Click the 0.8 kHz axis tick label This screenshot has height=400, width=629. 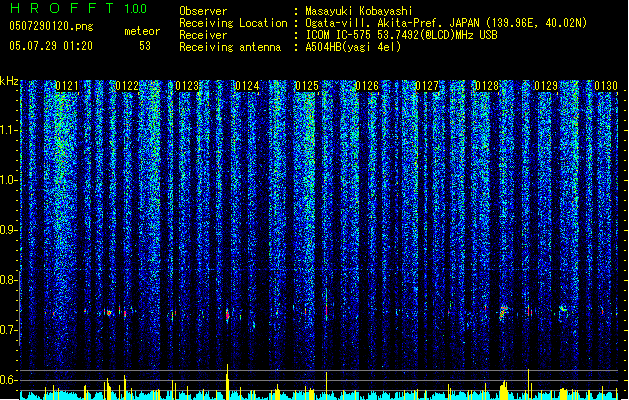(x=9, y=280)
